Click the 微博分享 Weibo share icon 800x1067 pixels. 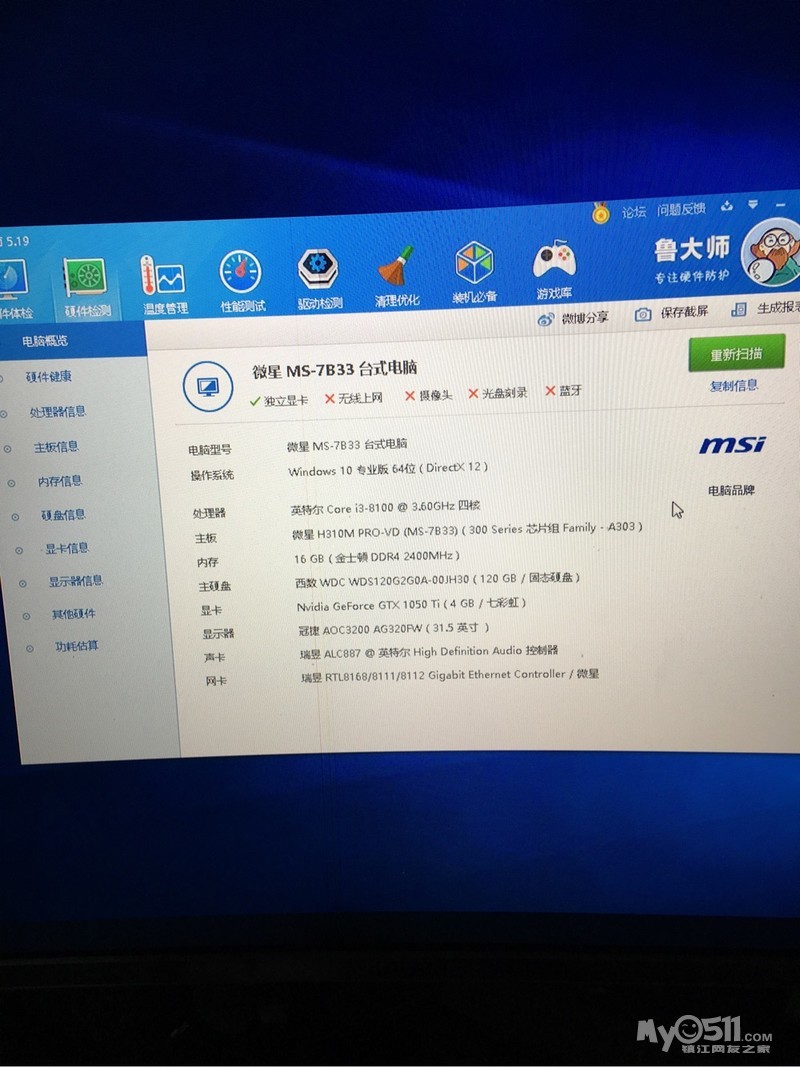pyautogui.click(x=546, y=318)
